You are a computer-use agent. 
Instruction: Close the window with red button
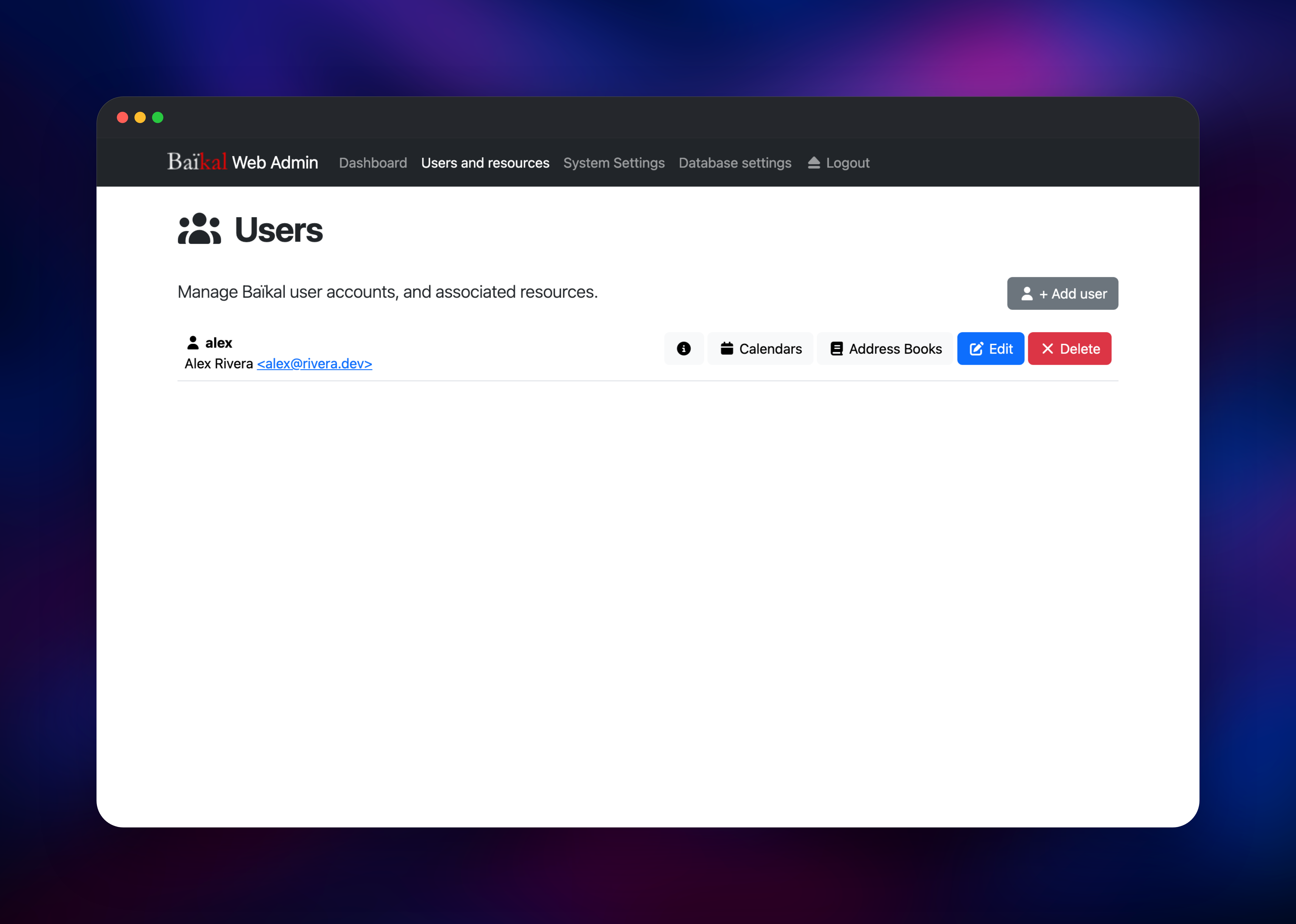122,117
